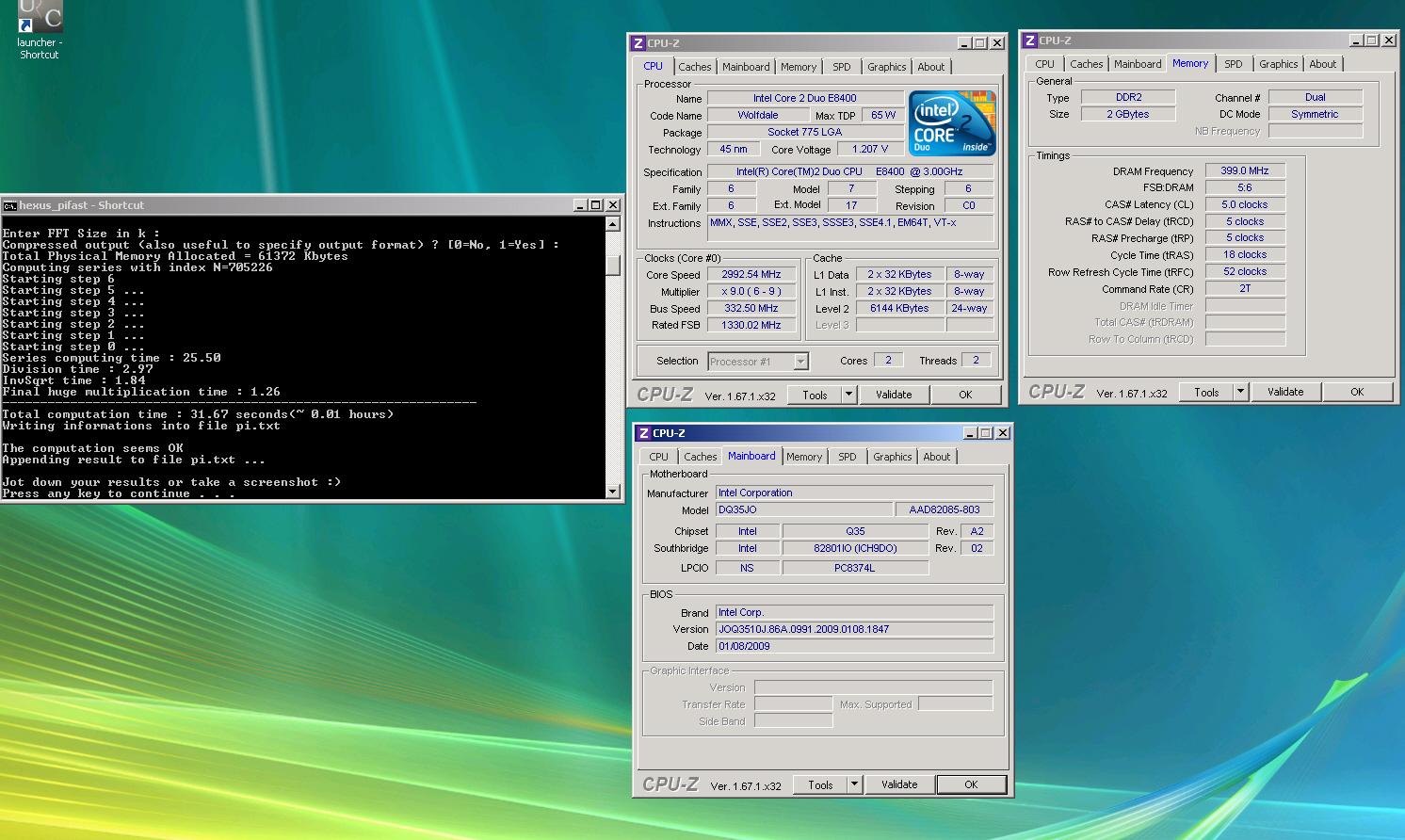This screenshot has width=1405, height=840.
Task: Switch to the Mainboard tab in the CPU tab window
Action: (x=746, y=67)
